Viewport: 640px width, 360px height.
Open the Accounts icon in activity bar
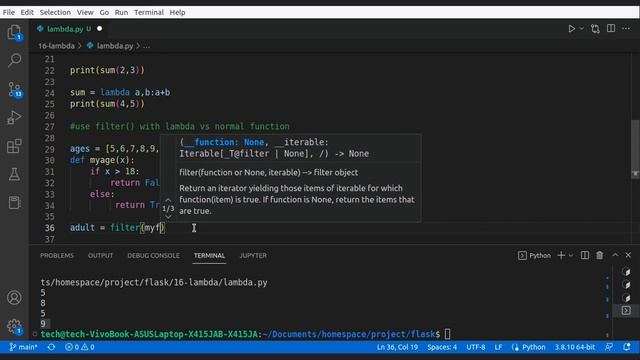click(x=14, y=298)
